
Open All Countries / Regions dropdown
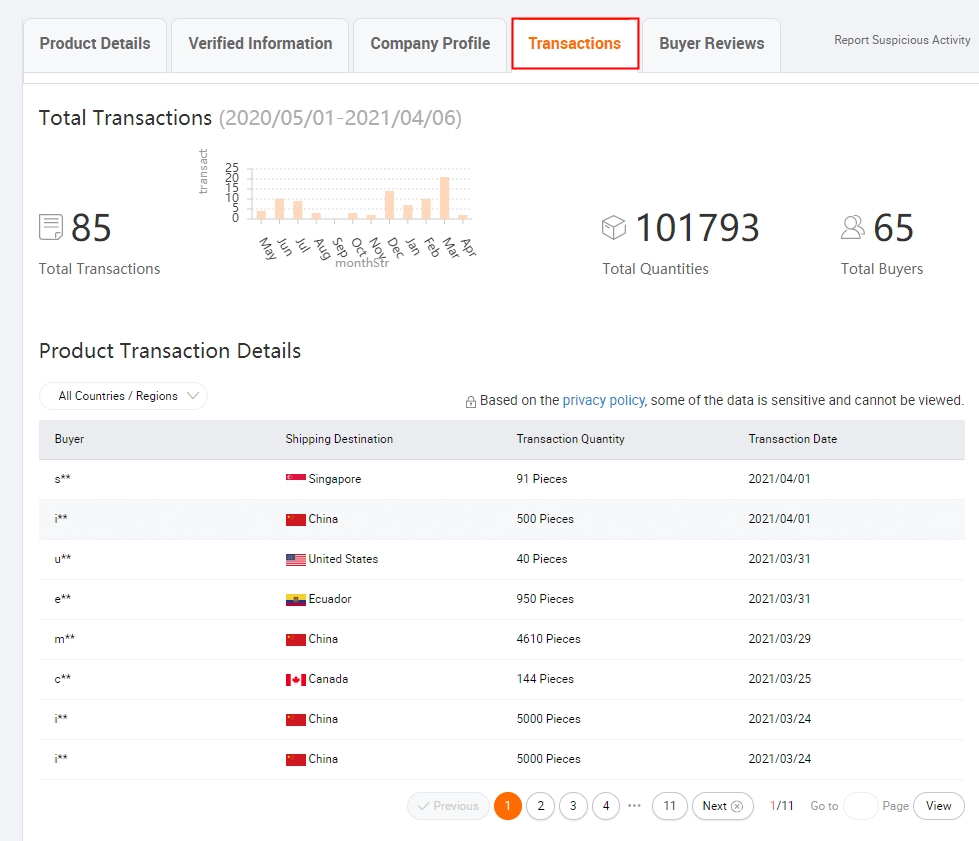click(123, 396)
